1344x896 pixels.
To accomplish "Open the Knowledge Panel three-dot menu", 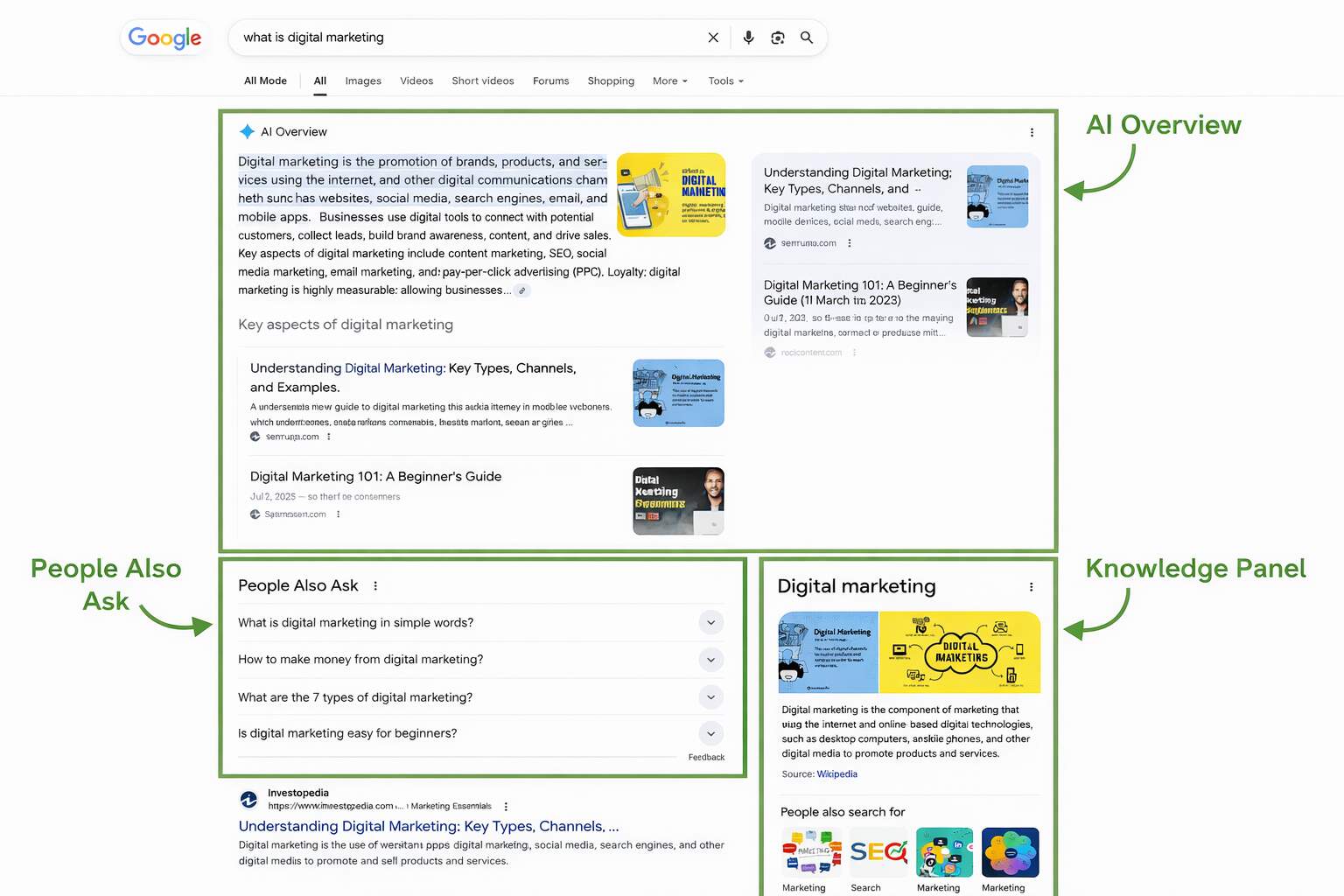I will click(1032, 587).
